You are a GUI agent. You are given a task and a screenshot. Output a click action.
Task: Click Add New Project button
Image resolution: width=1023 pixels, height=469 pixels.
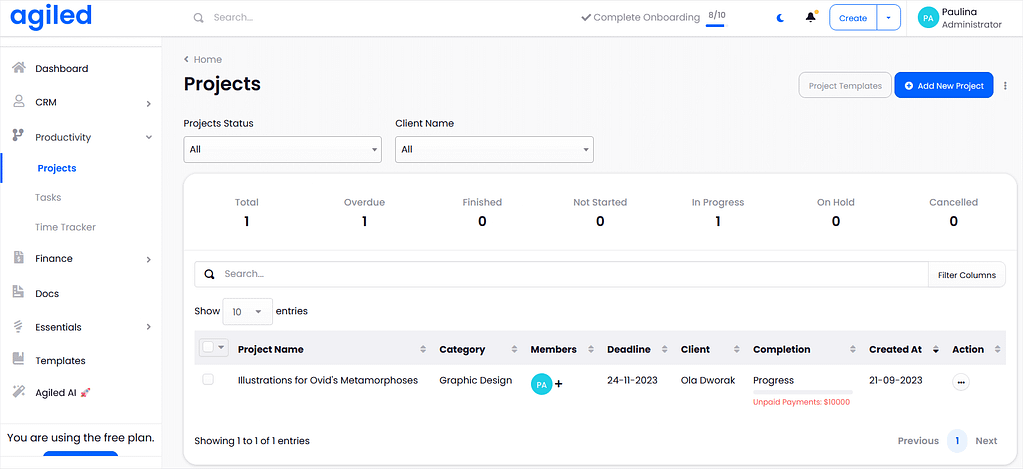[x=943, y=85]
